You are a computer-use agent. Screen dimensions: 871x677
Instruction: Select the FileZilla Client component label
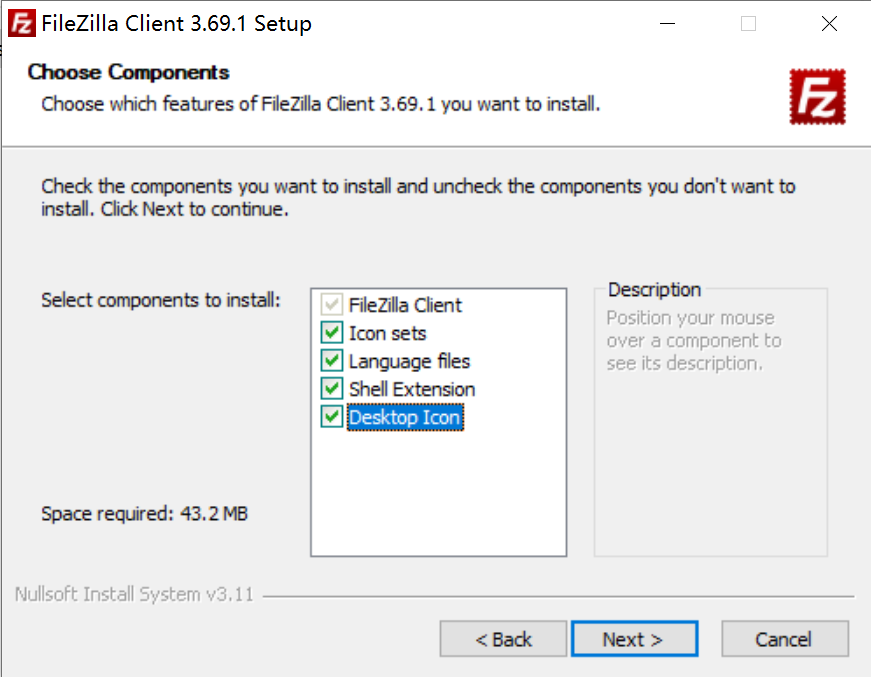(x=405, y=305)
